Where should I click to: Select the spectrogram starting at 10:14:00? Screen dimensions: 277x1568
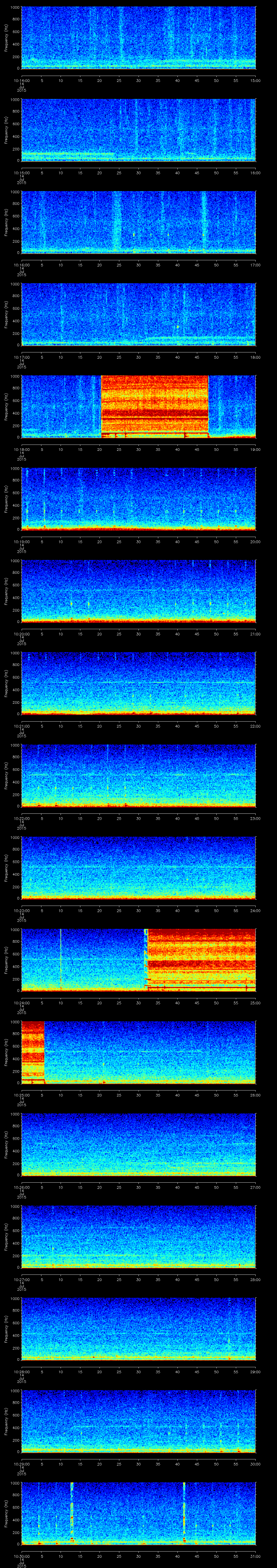[x=138, y=38]
